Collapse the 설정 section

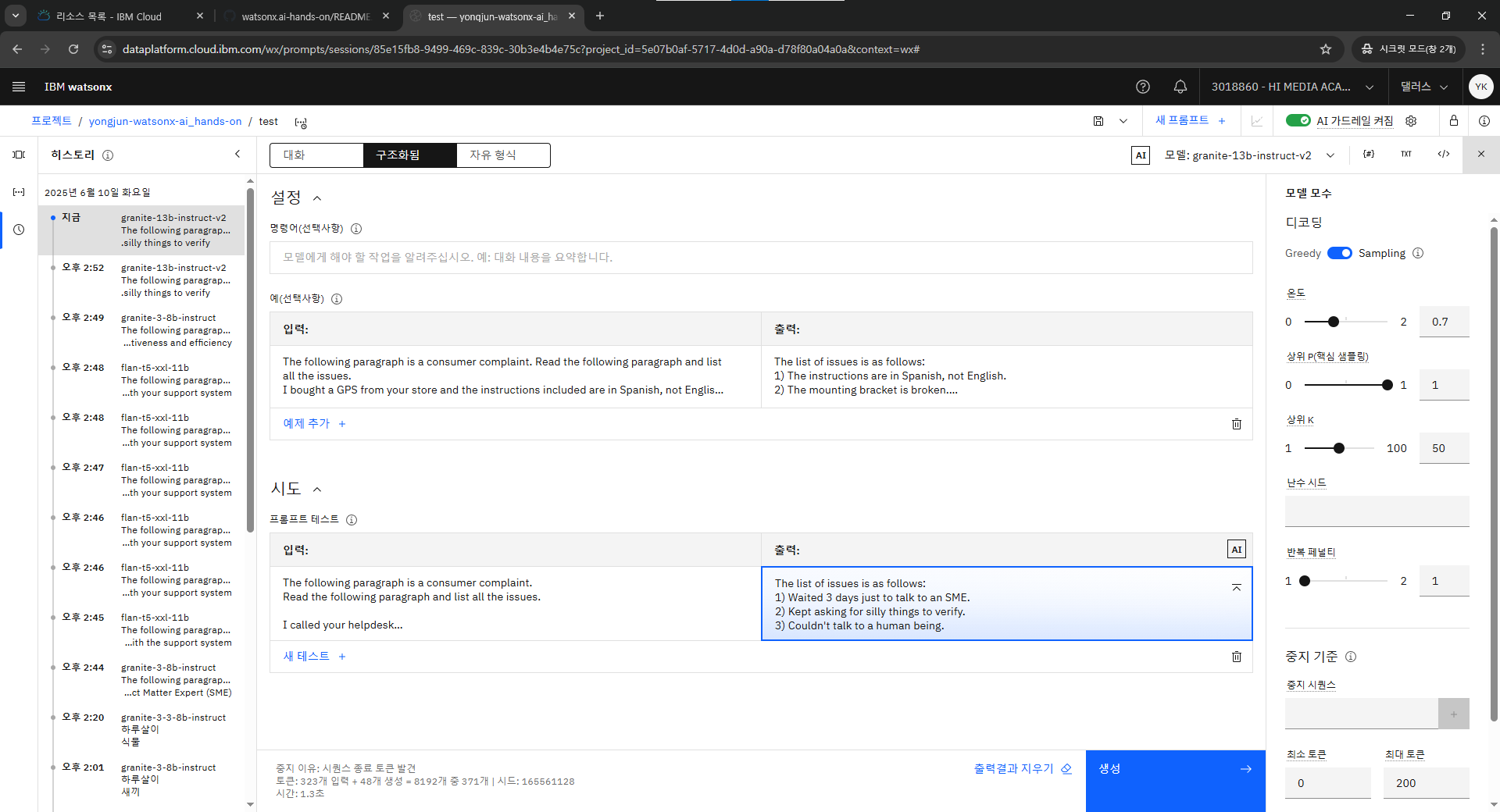pos(317,198)
